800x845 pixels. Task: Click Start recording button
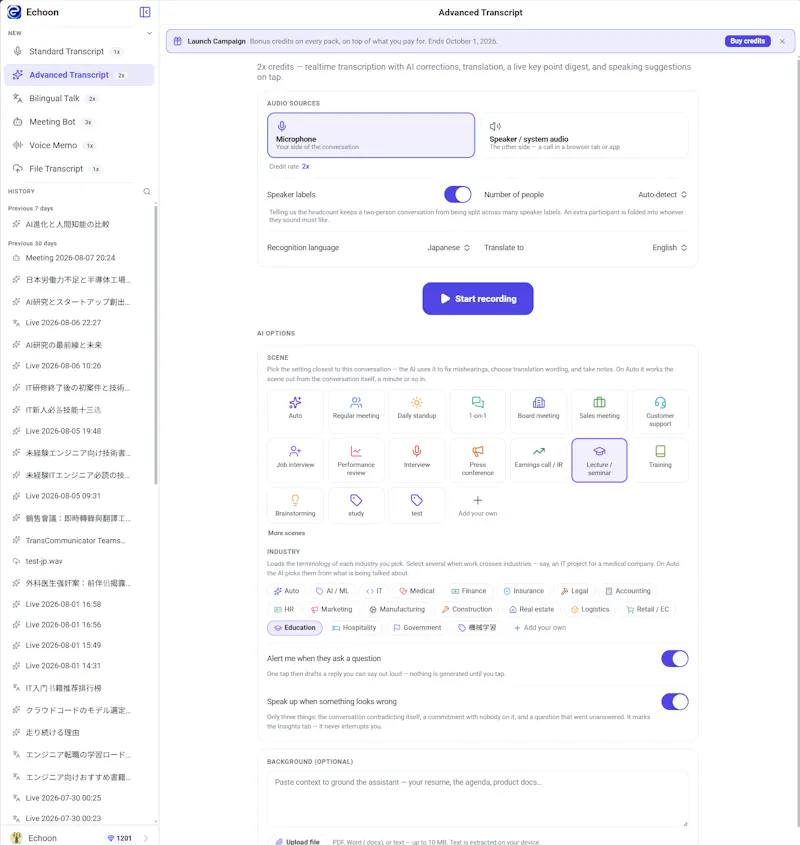pyautogui.click(x=478, y=299)
